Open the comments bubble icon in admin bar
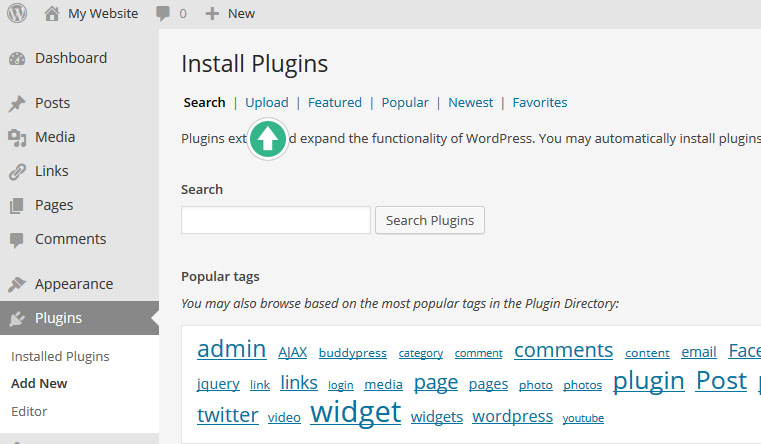 (163, 14)
